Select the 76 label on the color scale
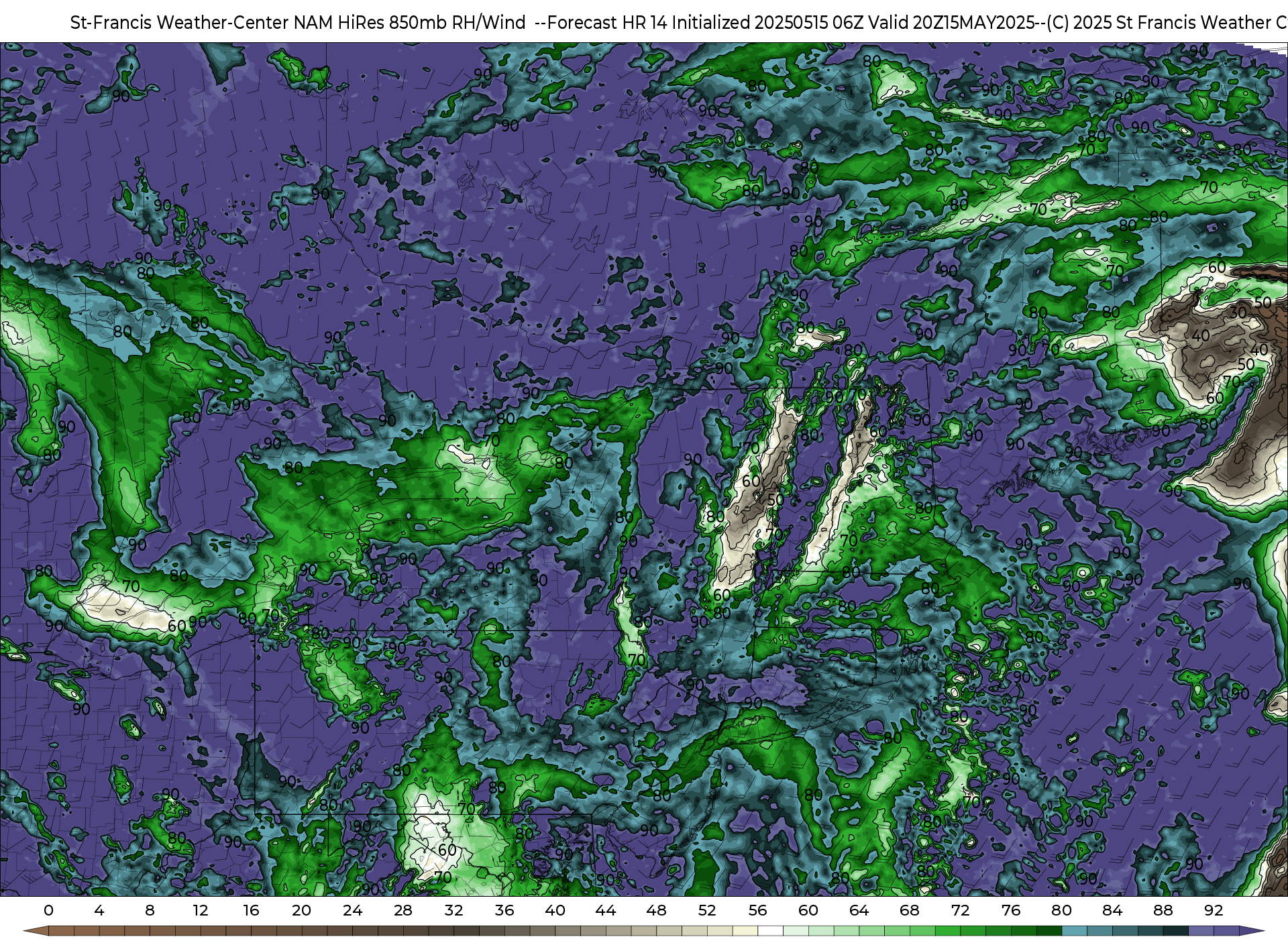The height and width of the screenshot is (939, 1288). [1011, 910]
